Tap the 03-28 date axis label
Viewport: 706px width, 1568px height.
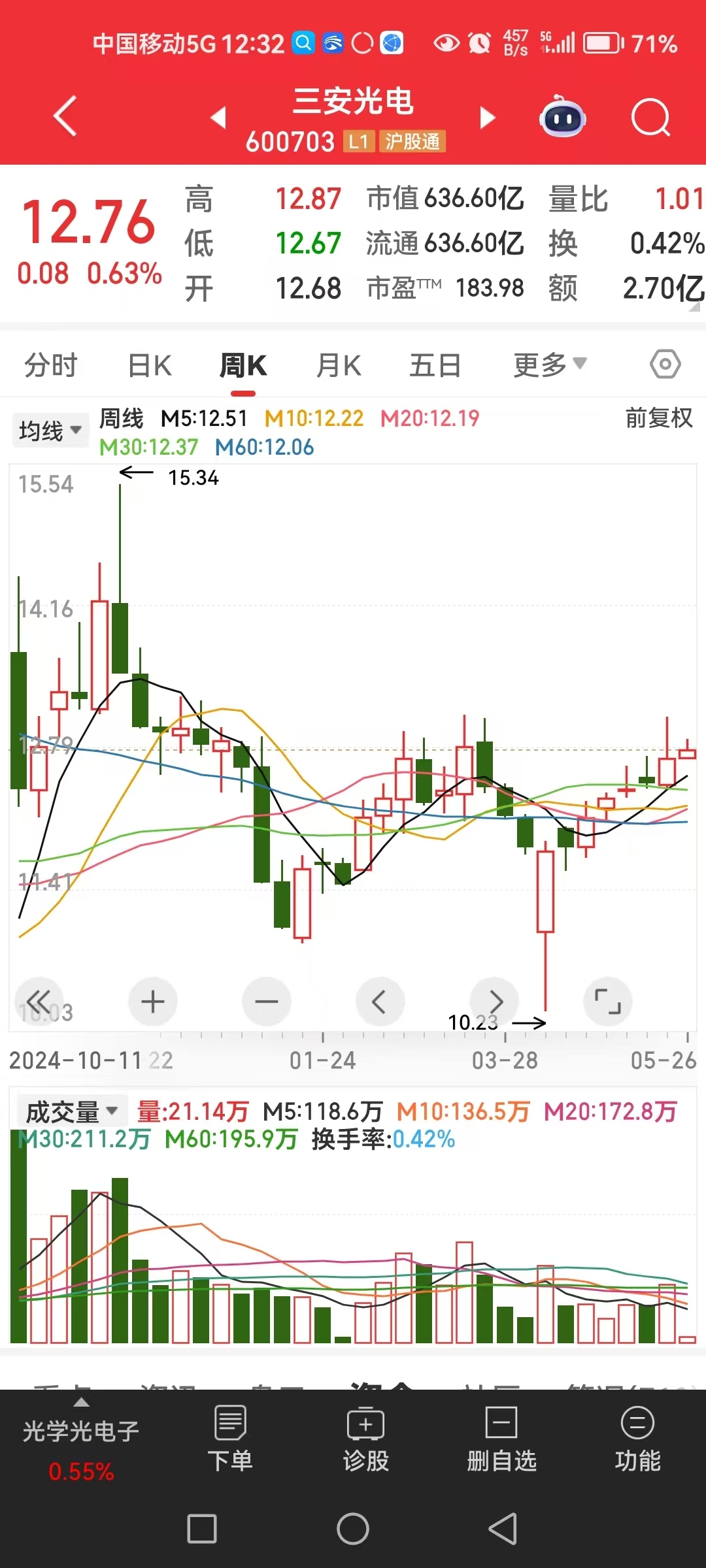(505, 1060)
